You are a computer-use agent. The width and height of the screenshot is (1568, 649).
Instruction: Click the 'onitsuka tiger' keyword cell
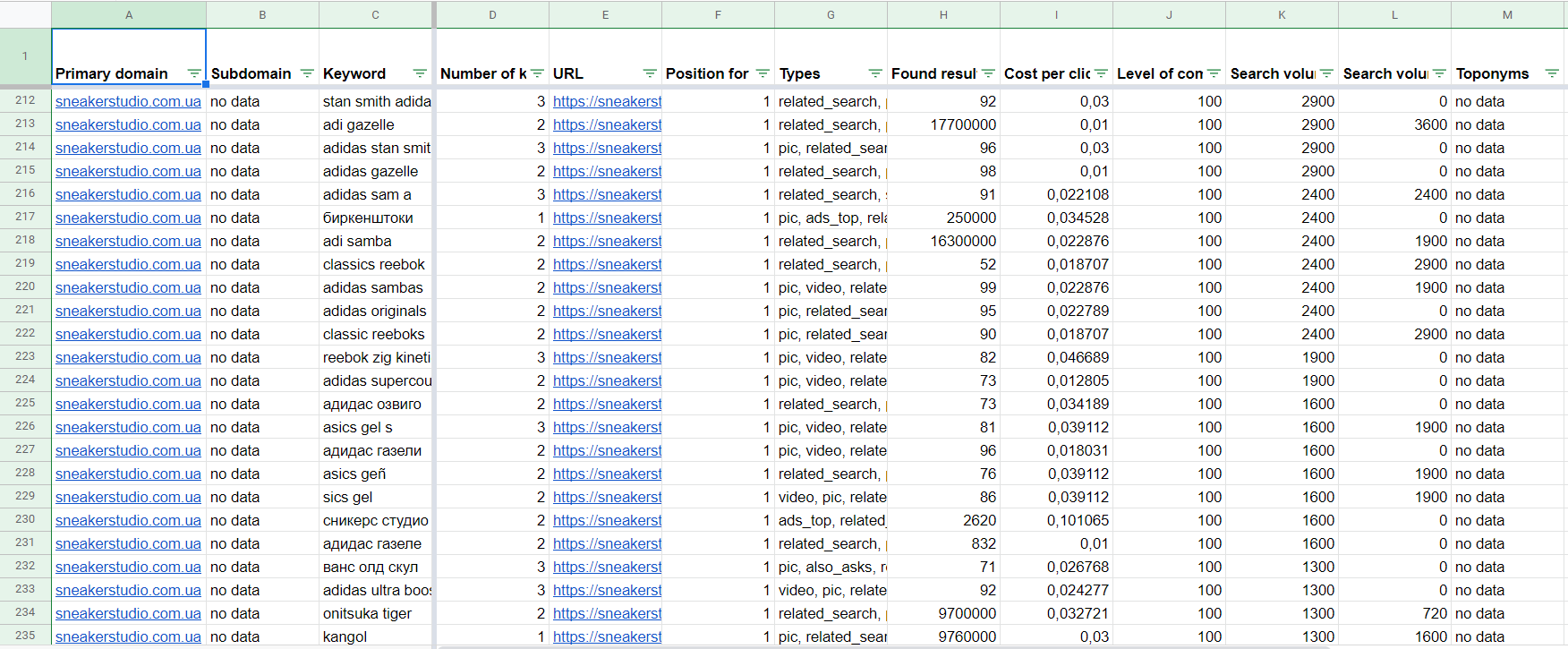click(x=375, y=613)
